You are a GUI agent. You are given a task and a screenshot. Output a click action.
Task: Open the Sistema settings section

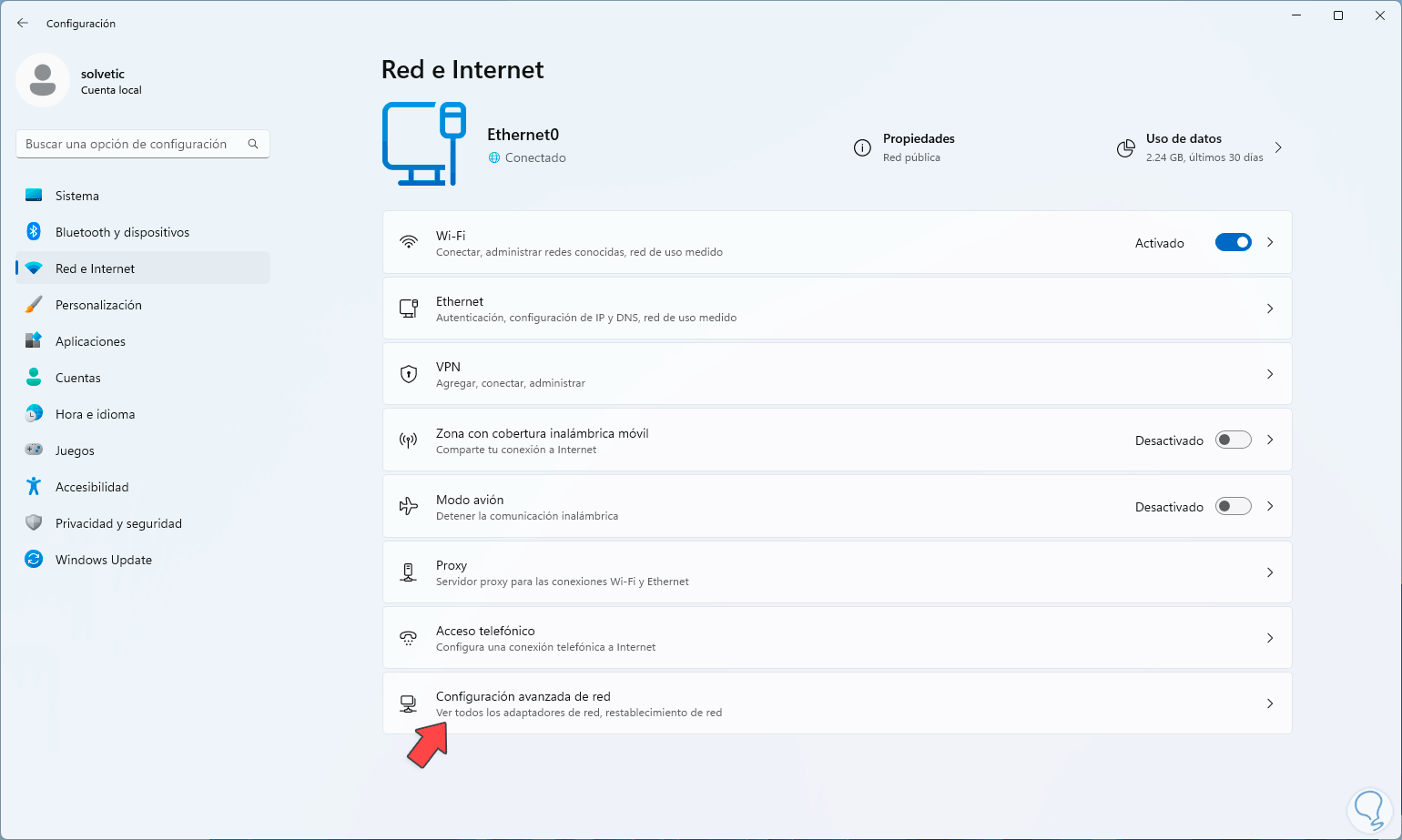[143, 196]
